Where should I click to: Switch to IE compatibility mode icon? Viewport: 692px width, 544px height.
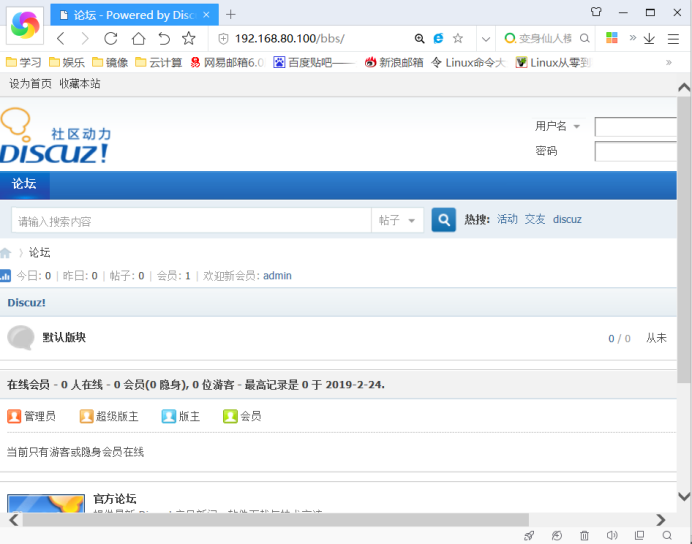pos(438,38)
